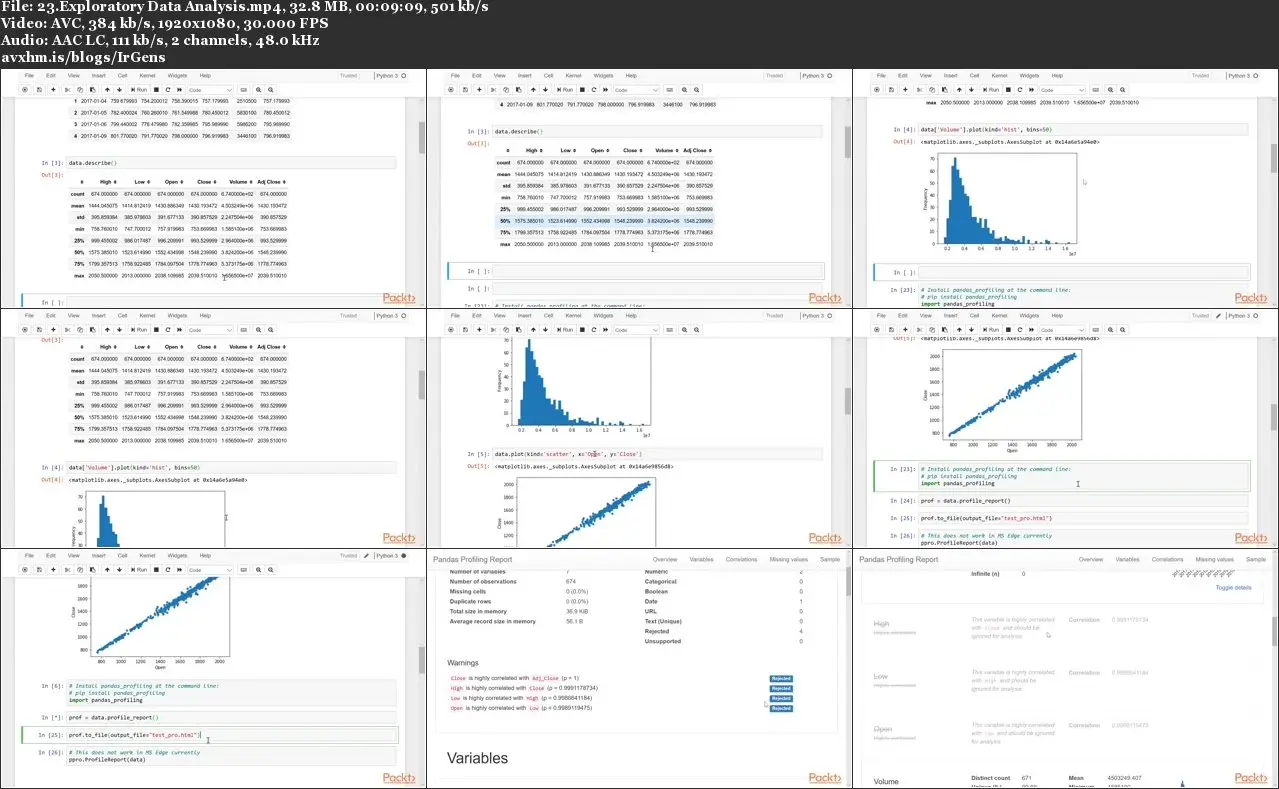Viewport: 1279px width, 789px height.
Task: Open the Widgets menu in the fourth thumbnail
Action: coord(177,315)
